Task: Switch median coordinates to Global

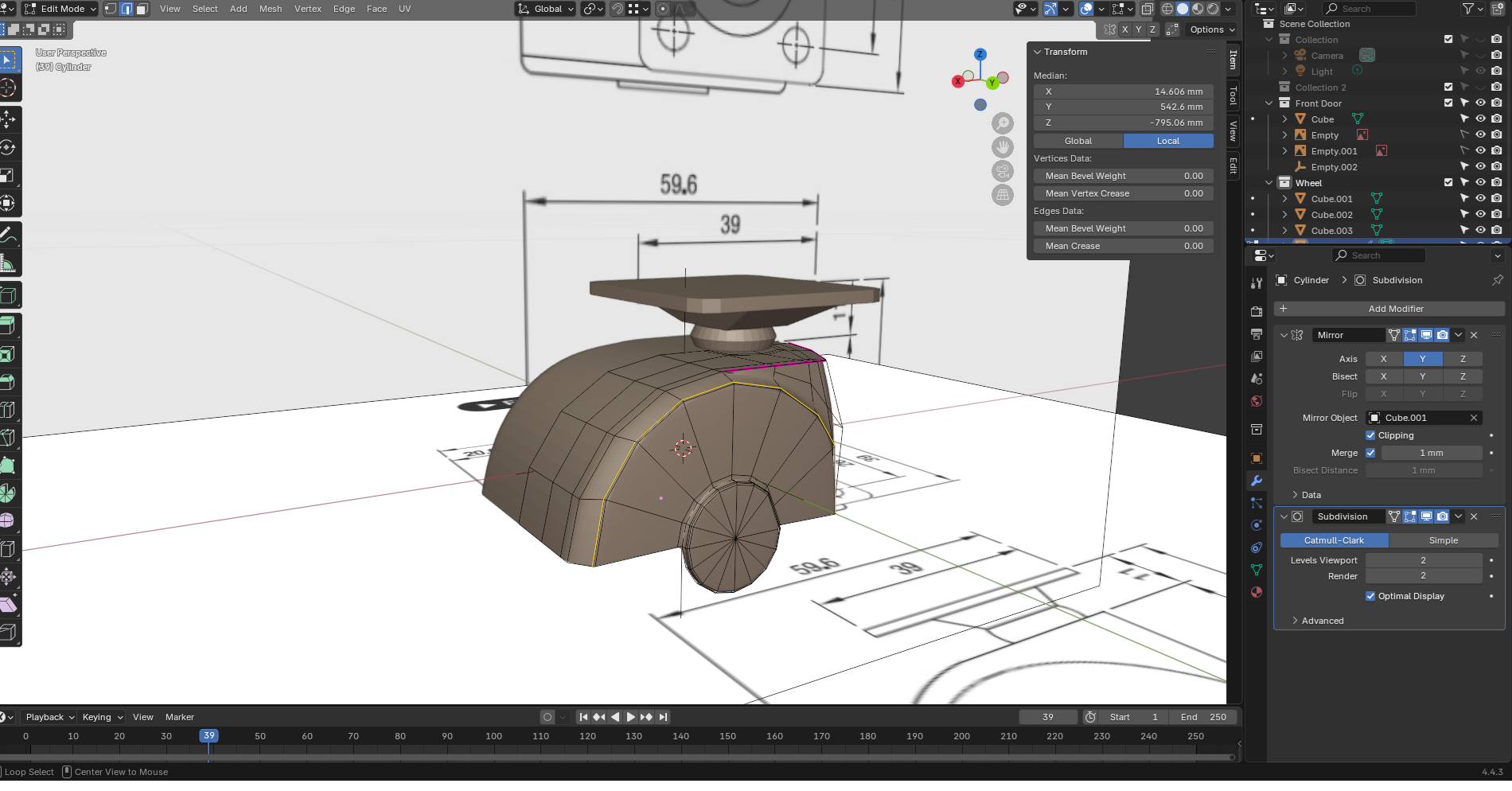Action: click(1078, 141)
